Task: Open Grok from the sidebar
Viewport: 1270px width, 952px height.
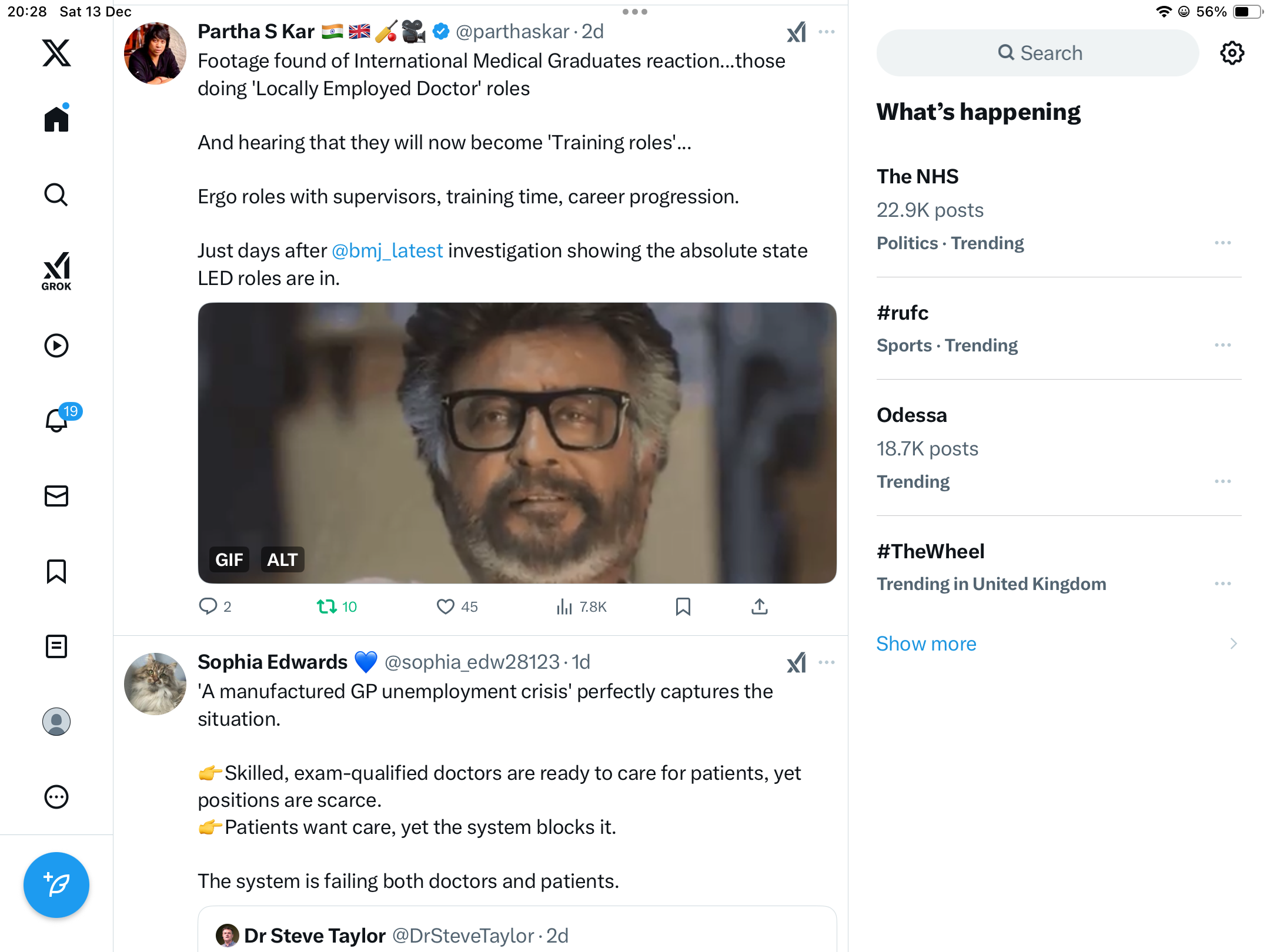Action: (x=56, y=271)
